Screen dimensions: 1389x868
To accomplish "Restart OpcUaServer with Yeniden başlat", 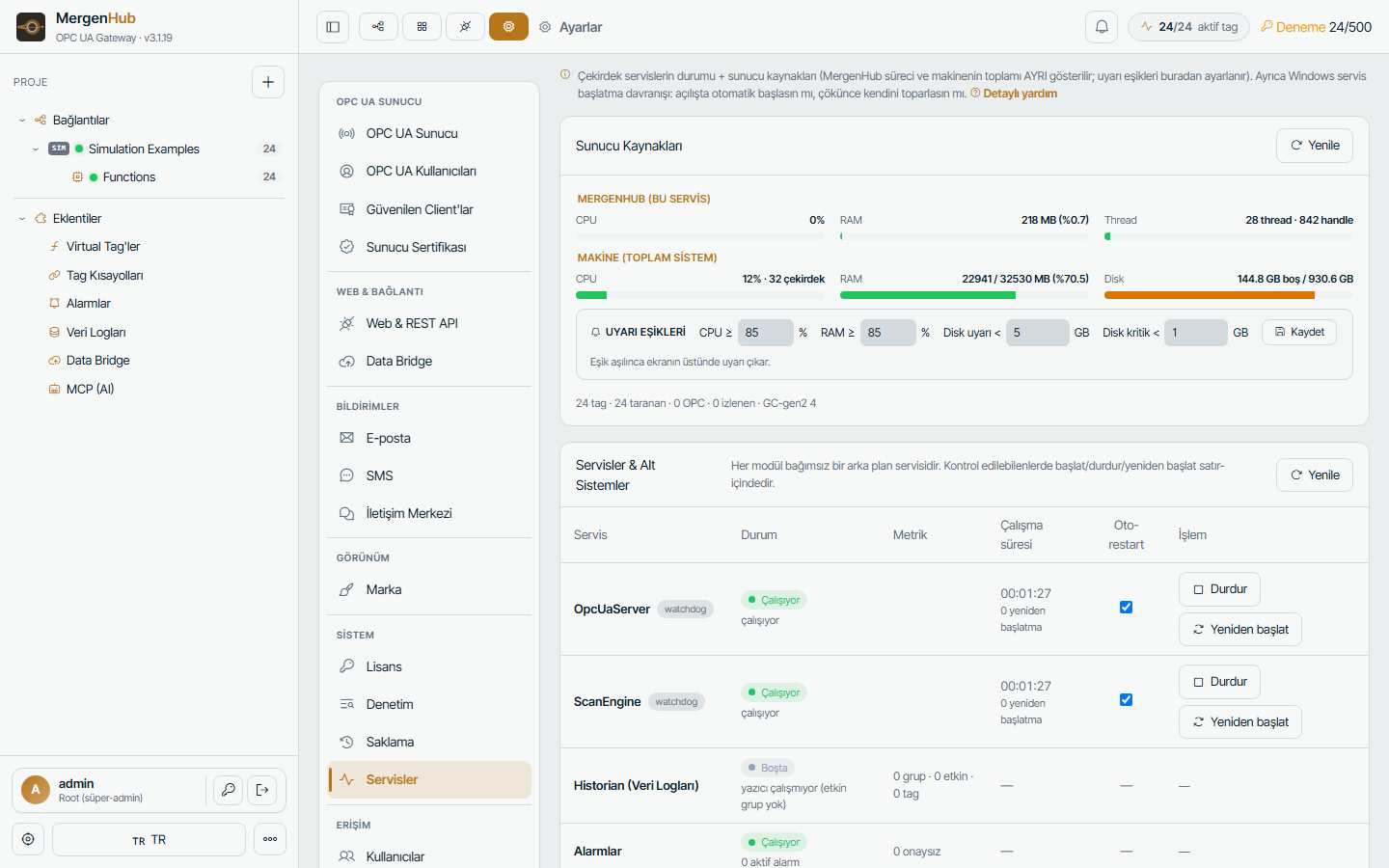I will click(1240, 629).
